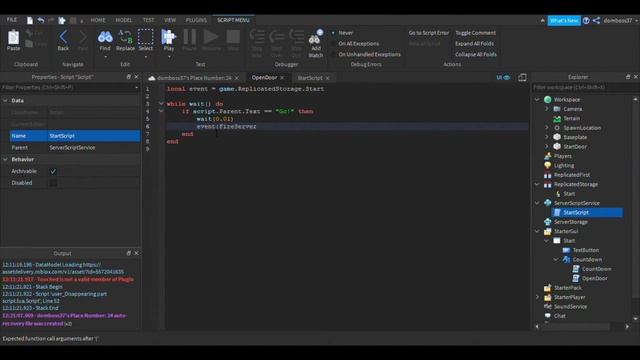This screenshot has height=360, width=640.
Task: Select ReplicatedFirst in Explorer
Action: point(572,175)
